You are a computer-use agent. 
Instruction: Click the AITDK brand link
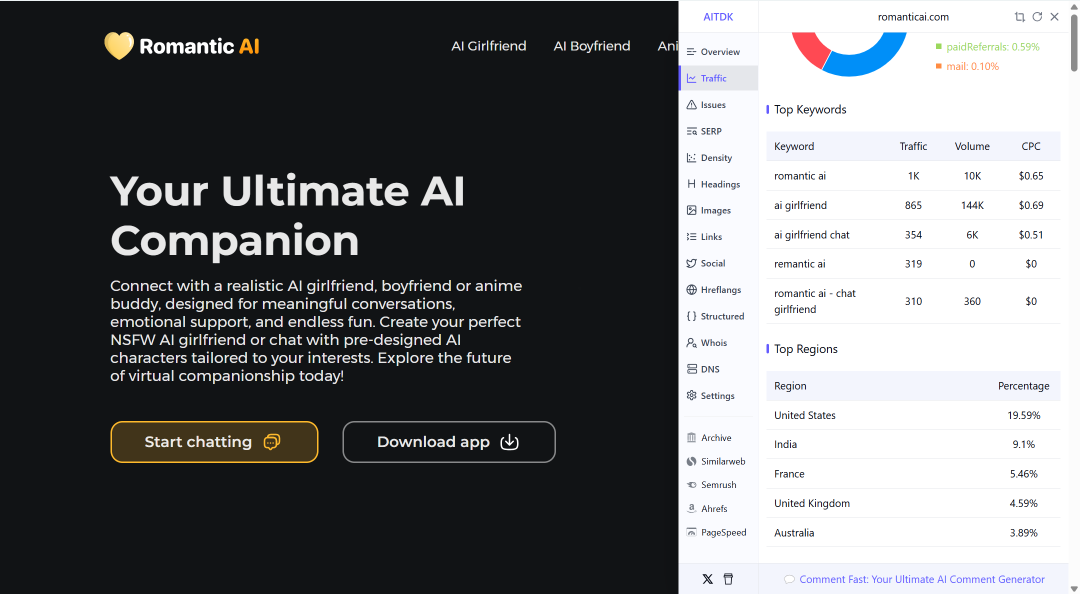[718, 17]
